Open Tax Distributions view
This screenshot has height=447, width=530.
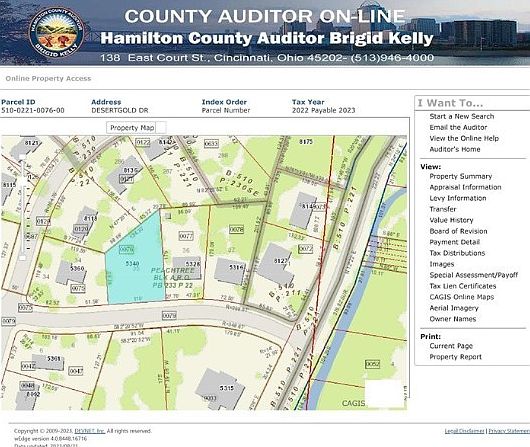(x=457, y=253)
